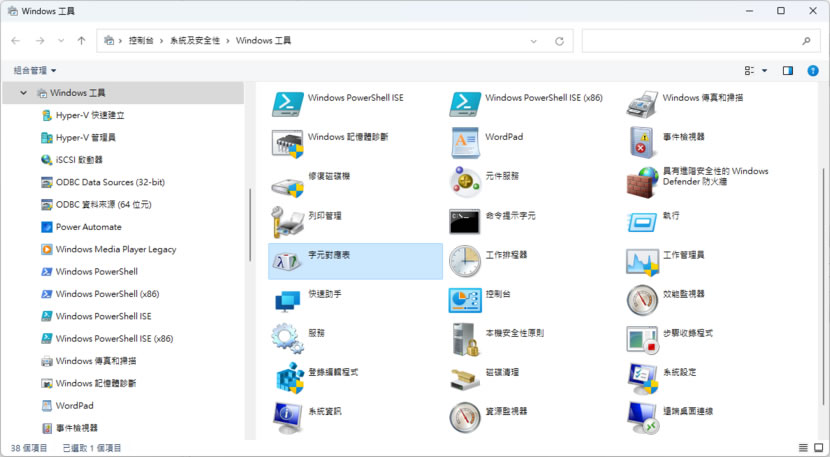Image resolution: width=830 pixels, height=457 pixels.
Task: Refresh the folder with the reload button
Action: pyautogui.click(x=560, y=41)
